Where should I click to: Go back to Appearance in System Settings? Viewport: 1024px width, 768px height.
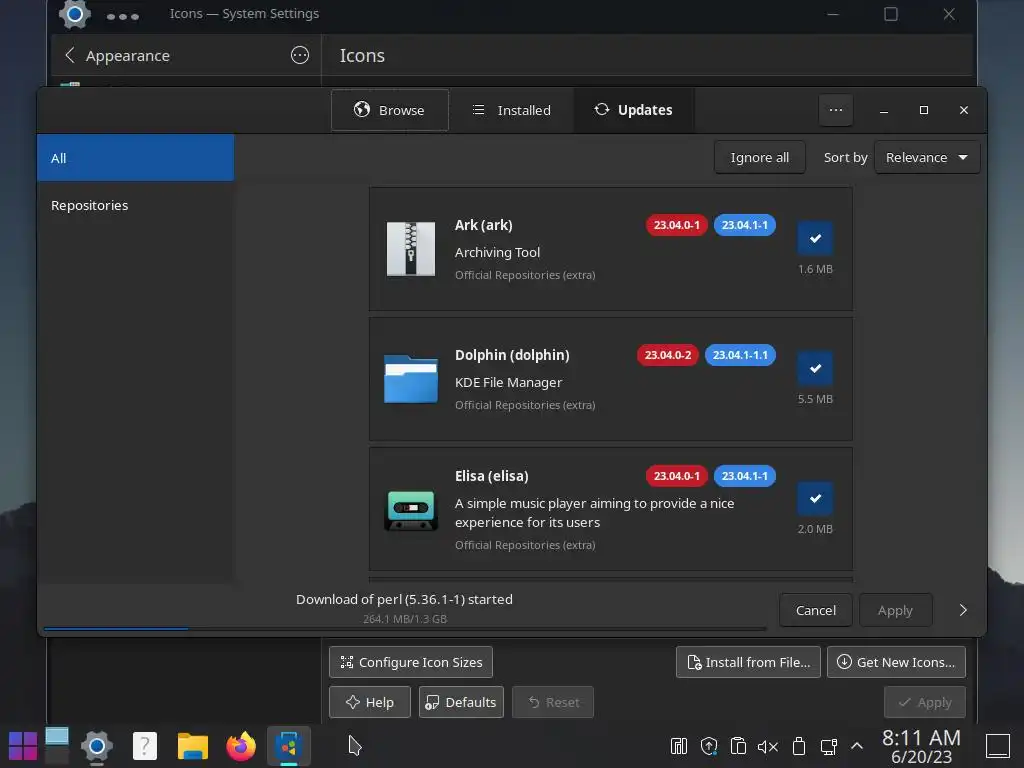[x=118, y=56]
